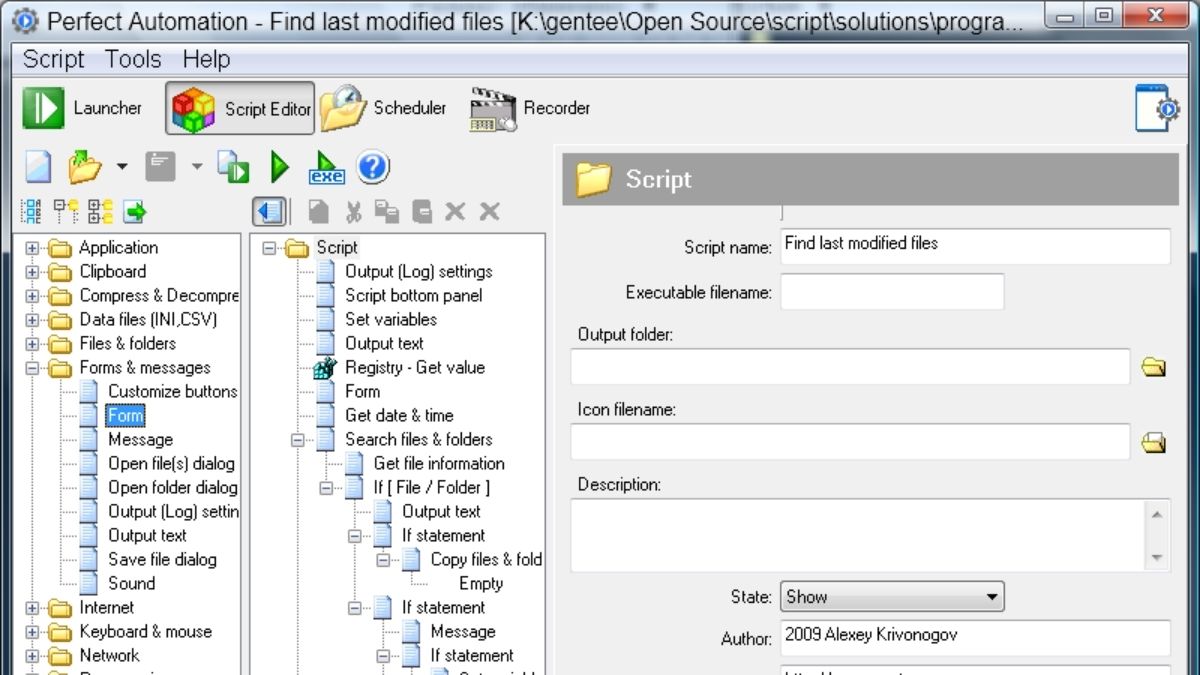Open the State dropdown showing Show
This screenshot has height=675, width=1200.
[x=892, y=597]
